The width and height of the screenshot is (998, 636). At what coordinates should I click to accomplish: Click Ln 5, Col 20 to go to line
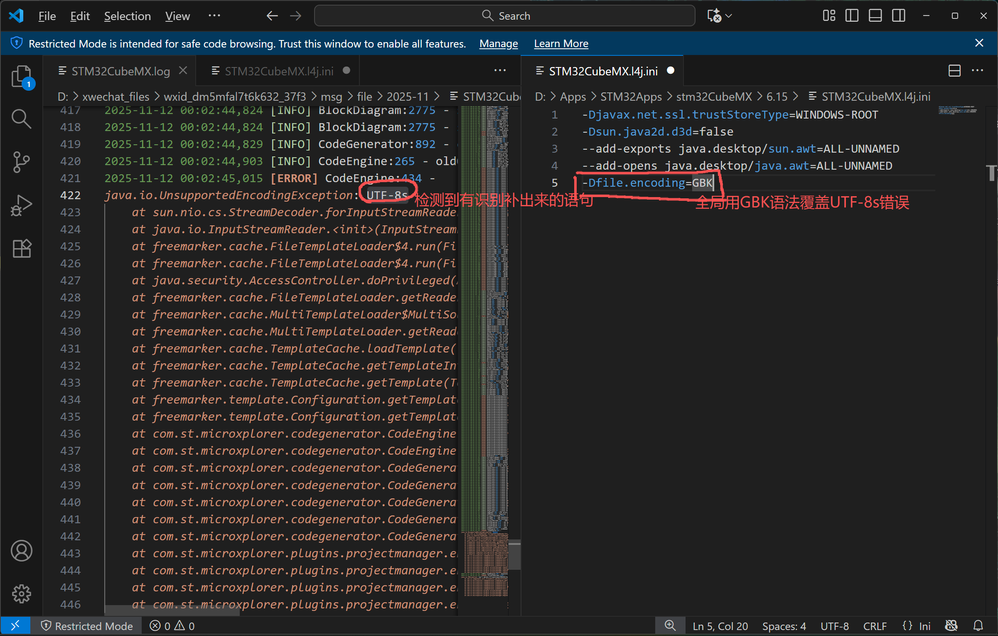(720, 626)
